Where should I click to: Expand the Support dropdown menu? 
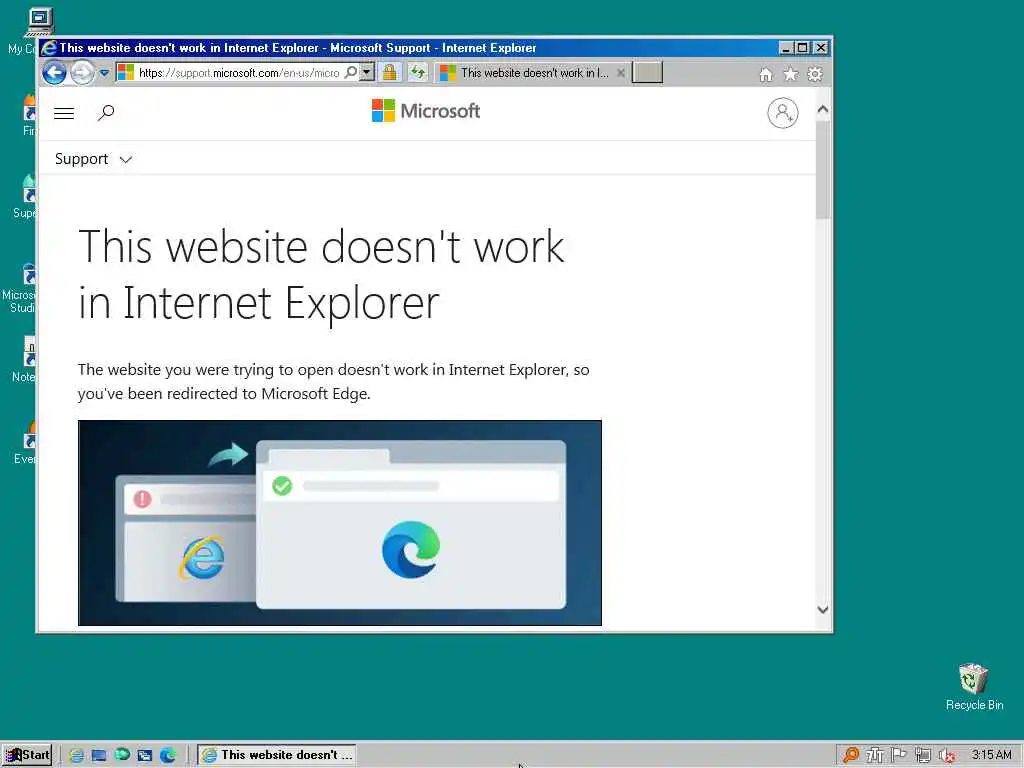pyautogui.click(x=93, y=159)
